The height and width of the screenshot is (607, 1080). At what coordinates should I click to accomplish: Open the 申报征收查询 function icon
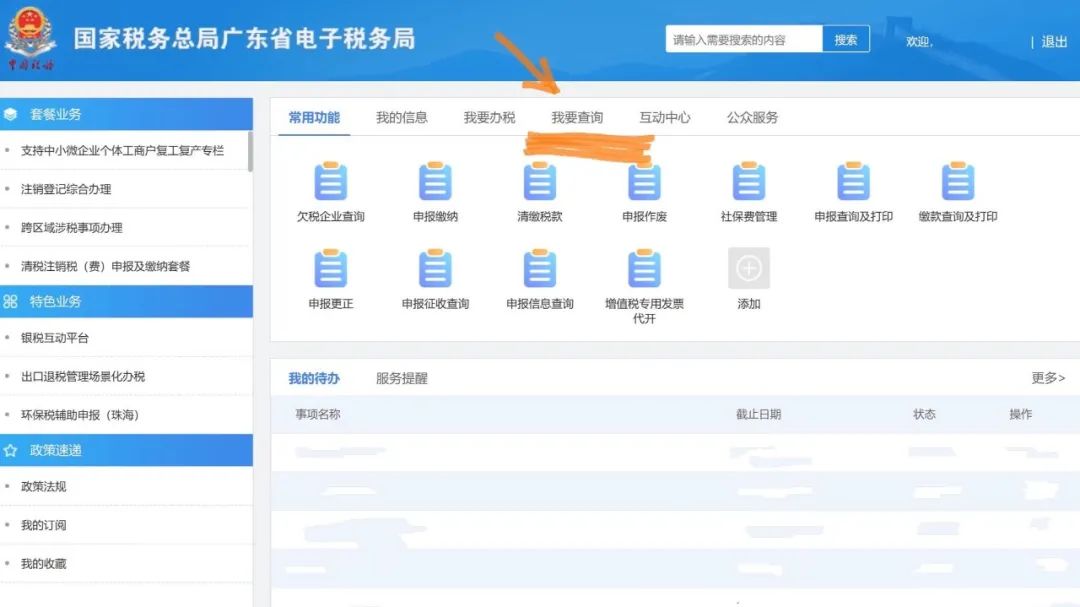pos(435,268)
